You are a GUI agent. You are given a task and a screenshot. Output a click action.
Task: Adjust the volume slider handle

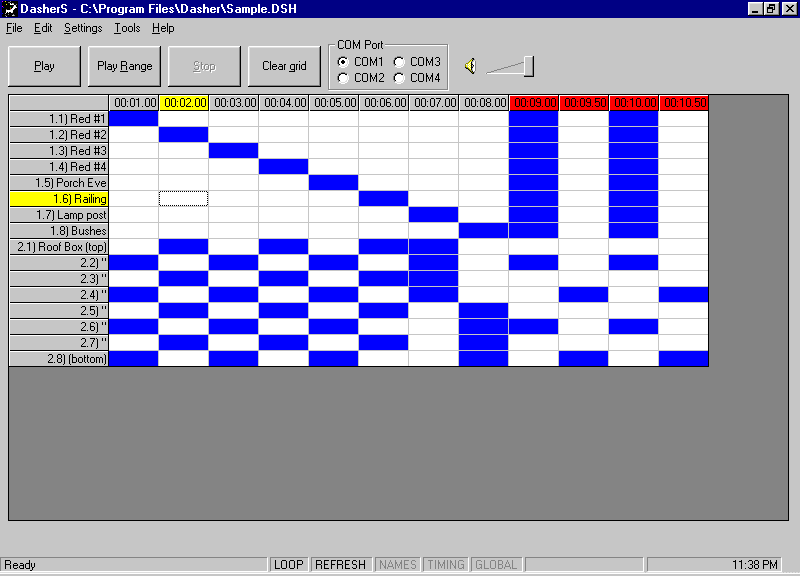coord(528,66)
